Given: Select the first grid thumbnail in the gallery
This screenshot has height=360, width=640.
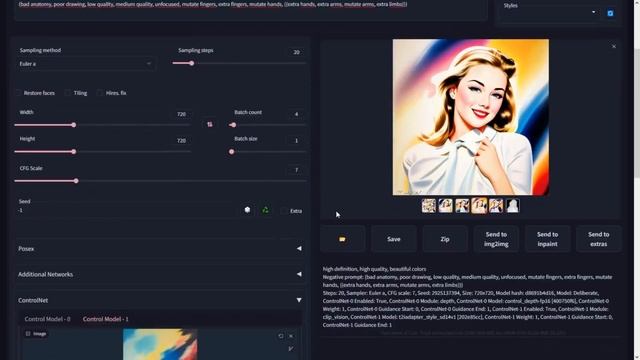Looking at the screenshot, I should point(429,205).
